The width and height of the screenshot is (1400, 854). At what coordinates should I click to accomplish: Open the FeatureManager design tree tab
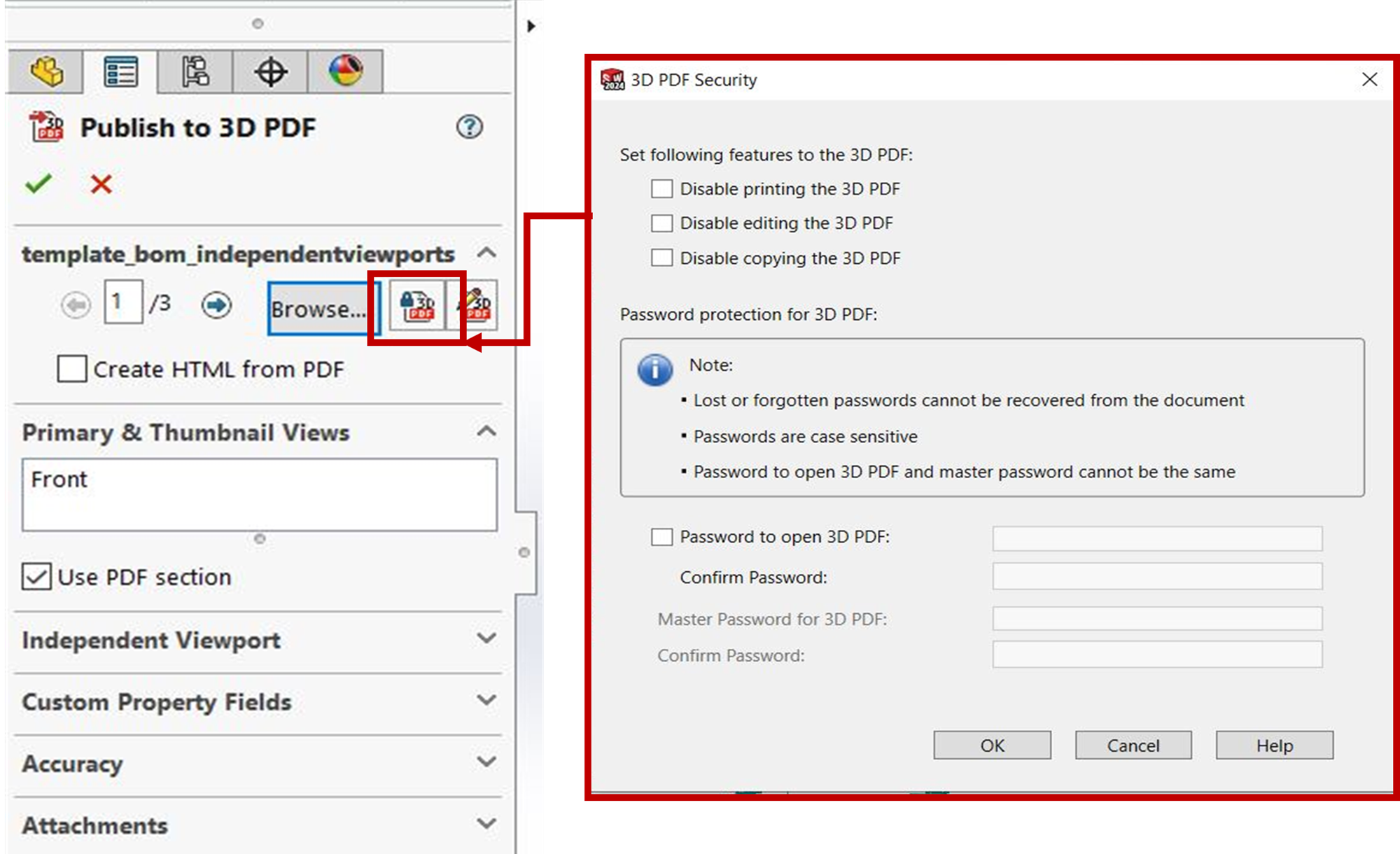47,71
